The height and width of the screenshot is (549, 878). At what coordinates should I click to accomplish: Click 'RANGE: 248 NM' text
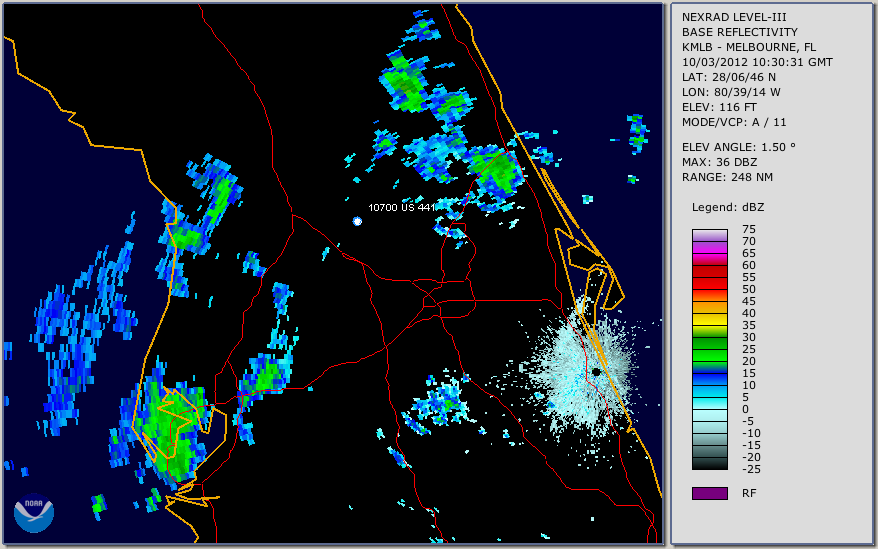pyautogui.click(x=727, y=178)
